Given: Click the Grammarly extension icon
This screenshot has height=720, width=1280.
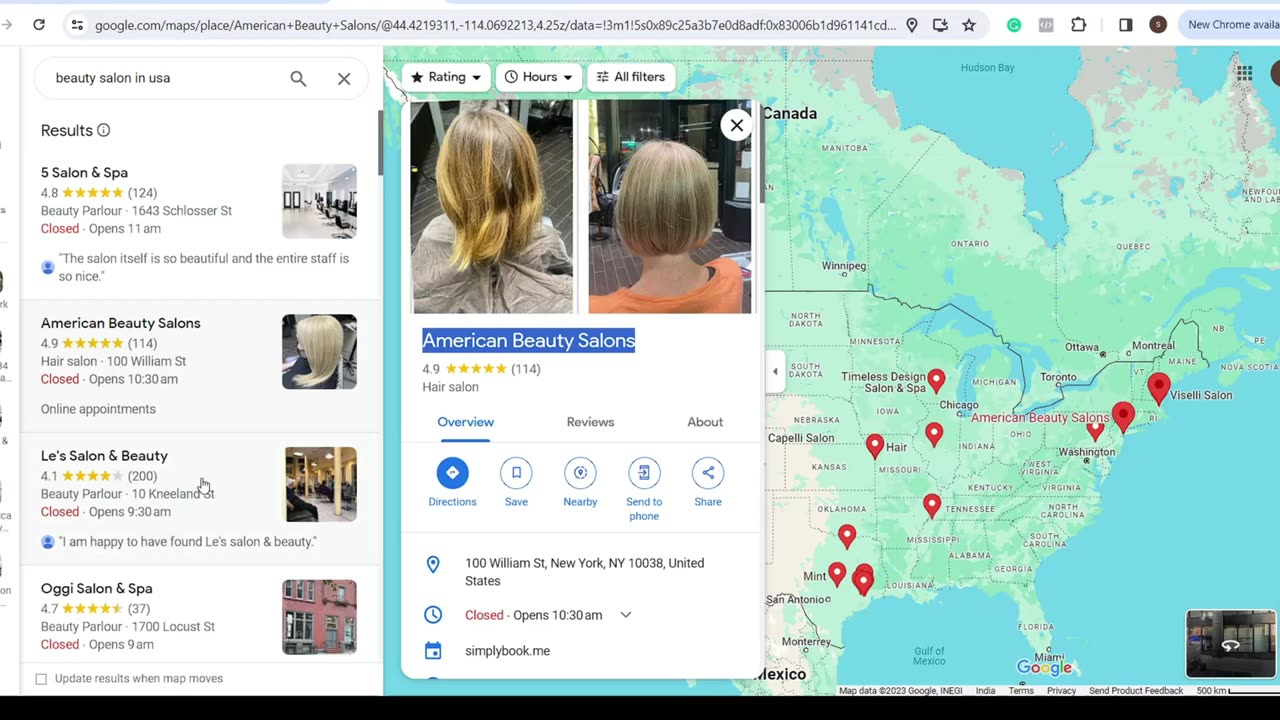Looking at the screenshot, I should pos(1014,25).
